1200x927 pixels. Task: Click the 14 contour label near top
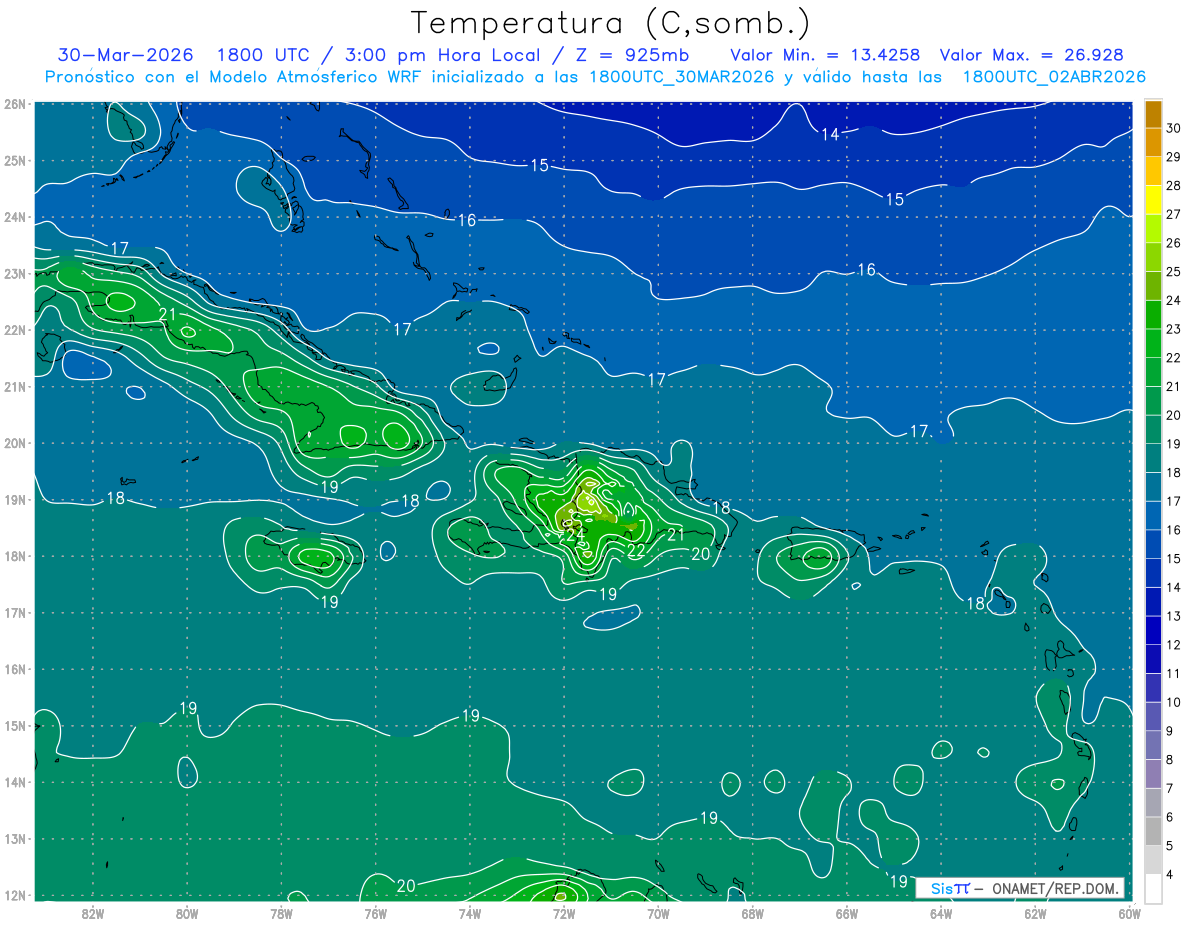pyautogui.click(x=830, y=135)
